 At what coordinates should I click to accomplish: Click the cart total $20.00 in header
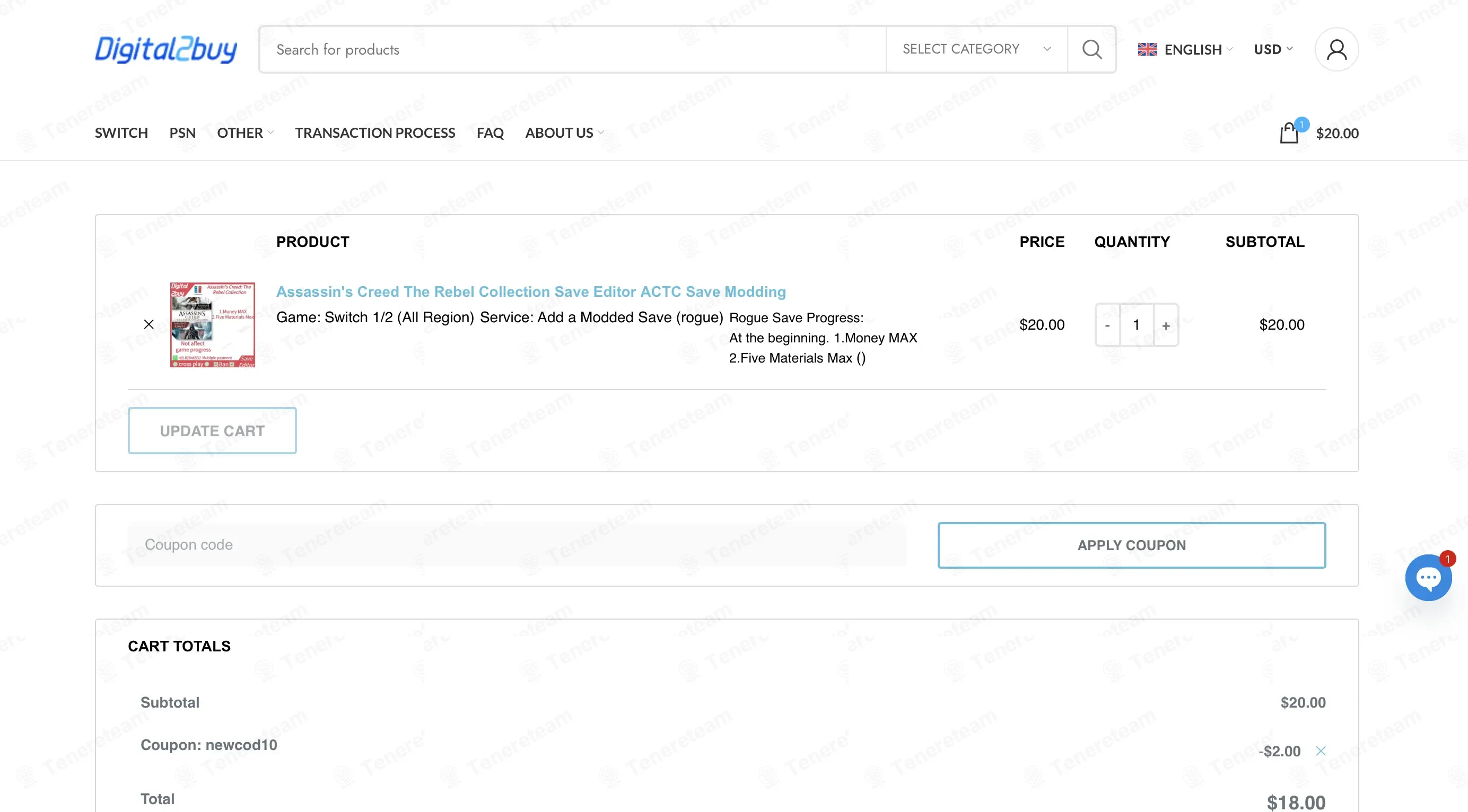click(1337, 133)
